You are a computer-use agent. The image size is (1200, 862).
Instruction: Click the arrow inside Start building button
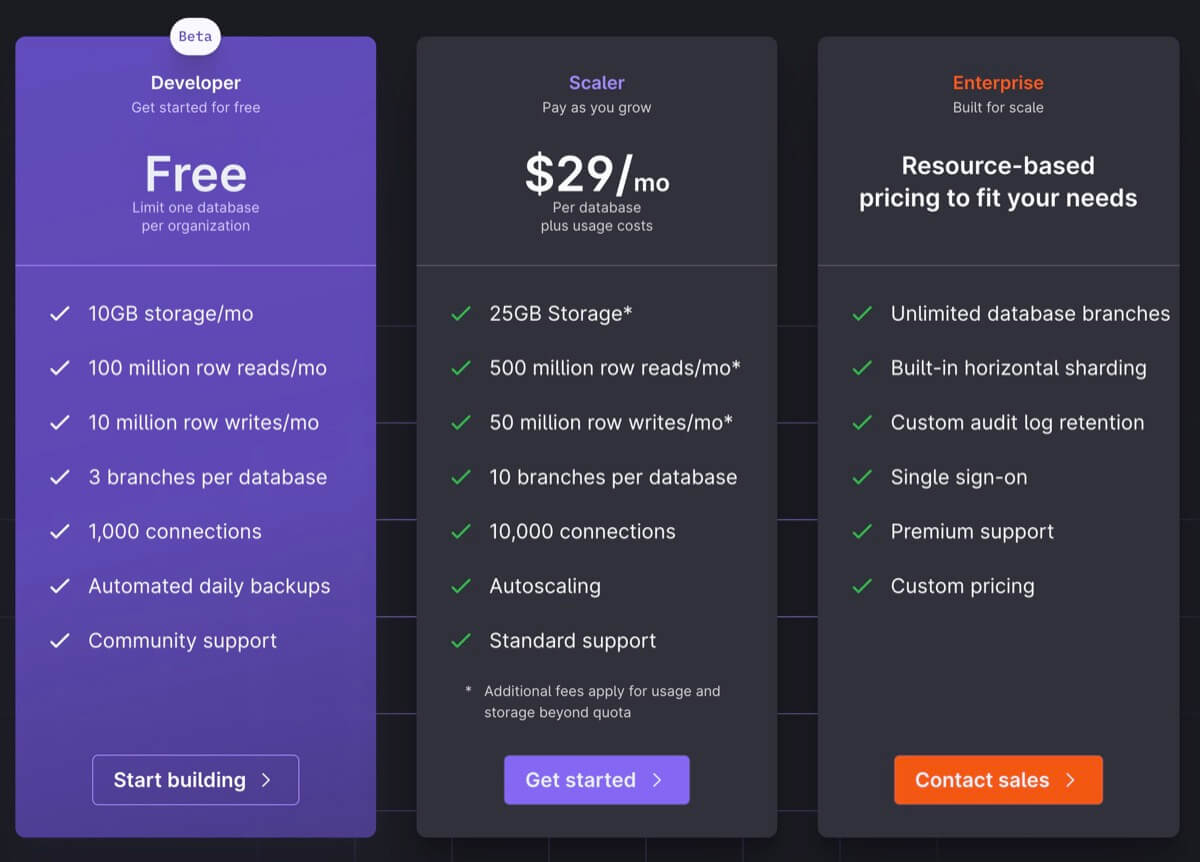(x=266, y=780)
